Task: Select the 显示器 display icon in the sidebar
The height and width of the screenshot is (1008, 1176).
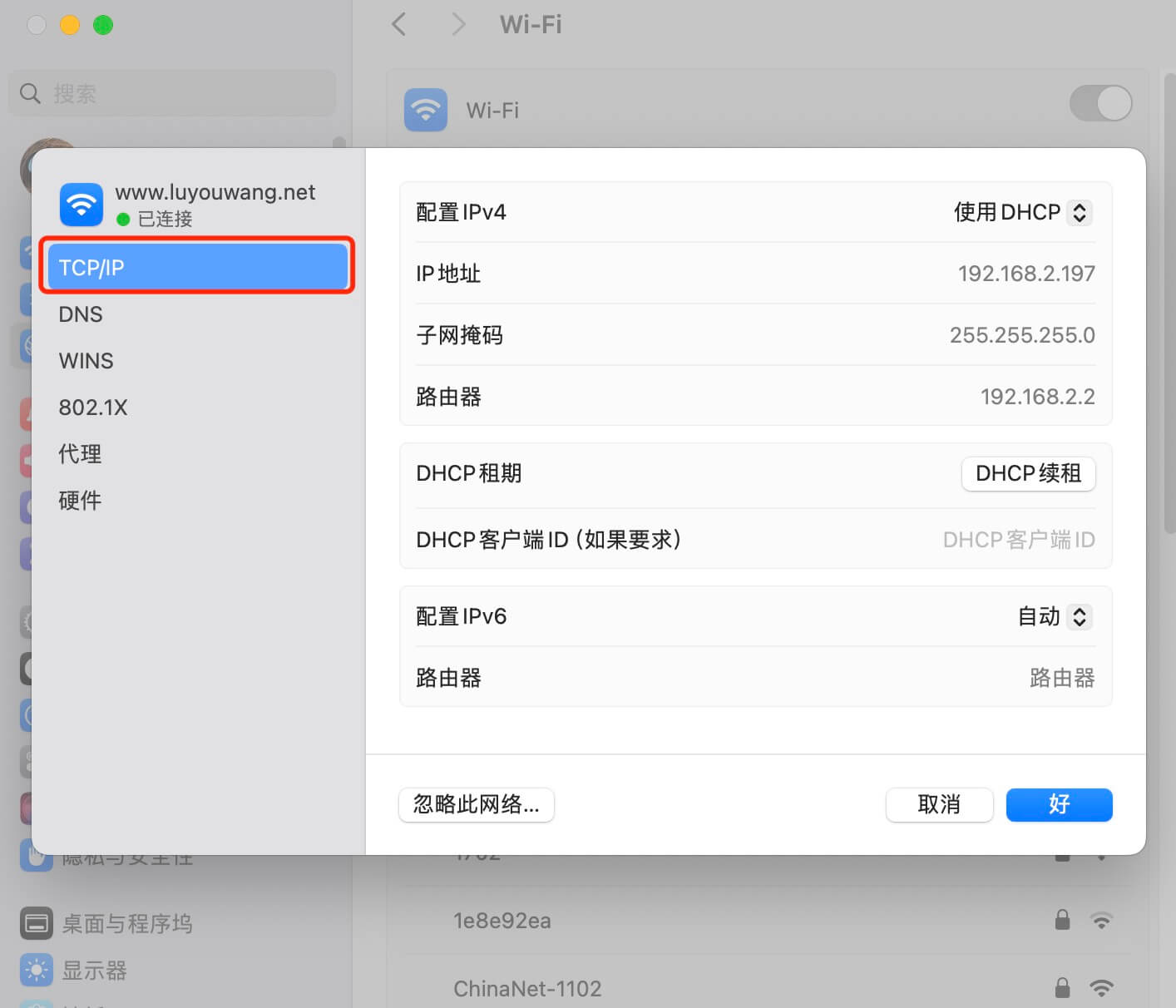Action: (35, 969)
